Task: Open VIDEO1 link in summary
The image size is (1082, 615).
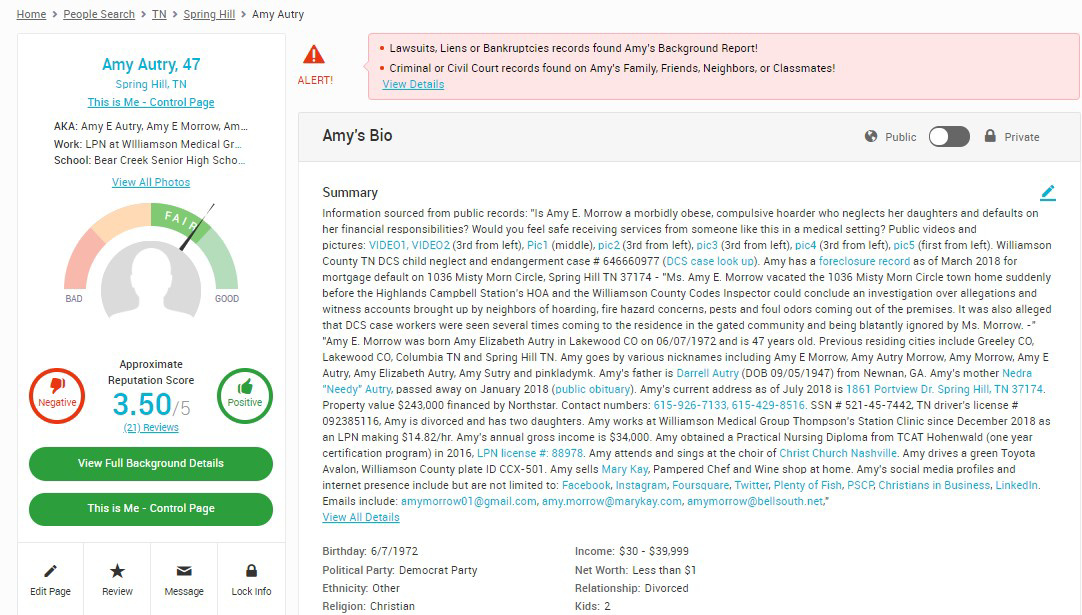Action: click(x=388, y=245)
